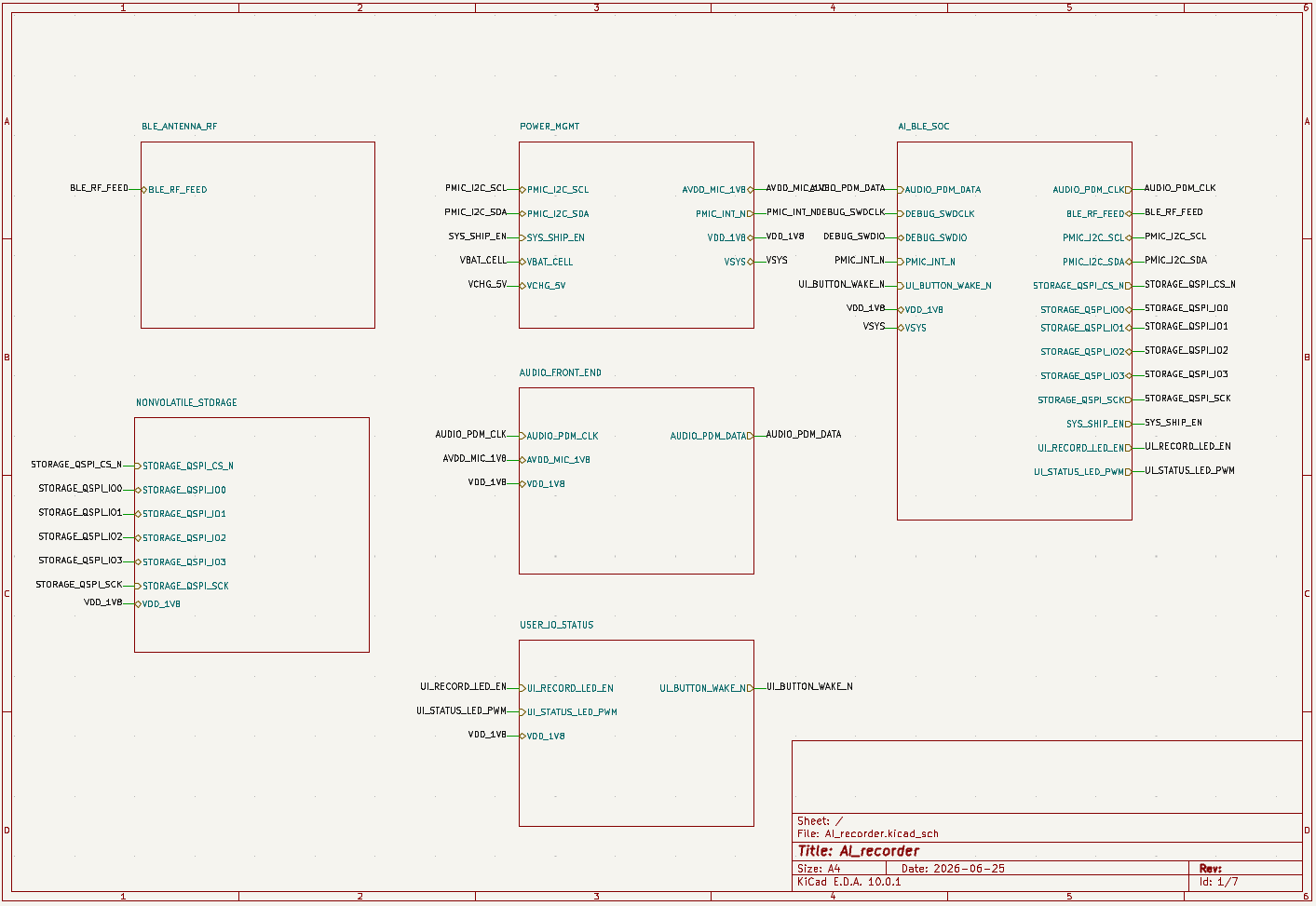Select the BLE_ANTENNA_RF sheet title

[179, 127]
